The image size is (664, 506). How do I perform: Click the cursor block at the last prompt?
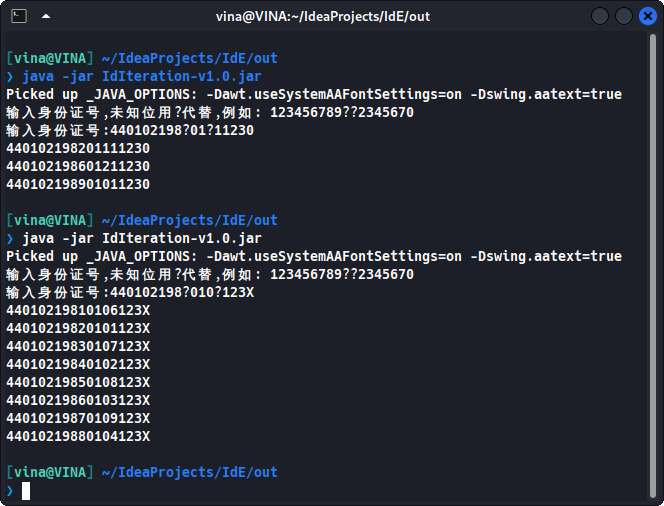tap(26, 491)
